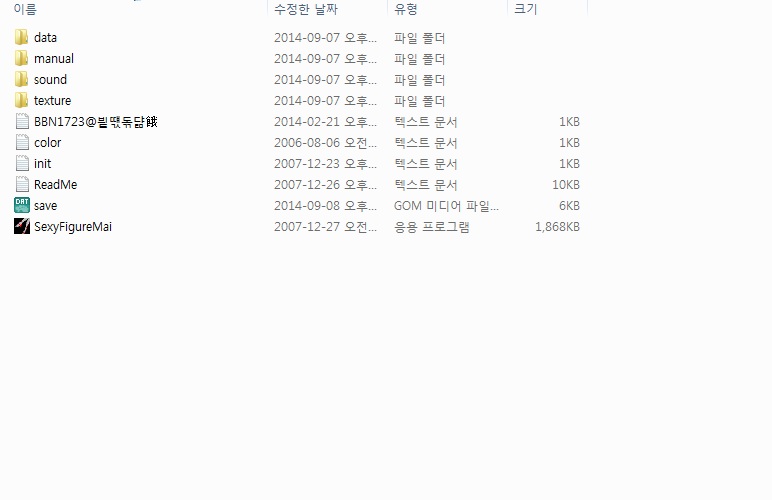Click the 1,868KB size entry
This screenshot has height=500, width=772.
pos(557,227)
